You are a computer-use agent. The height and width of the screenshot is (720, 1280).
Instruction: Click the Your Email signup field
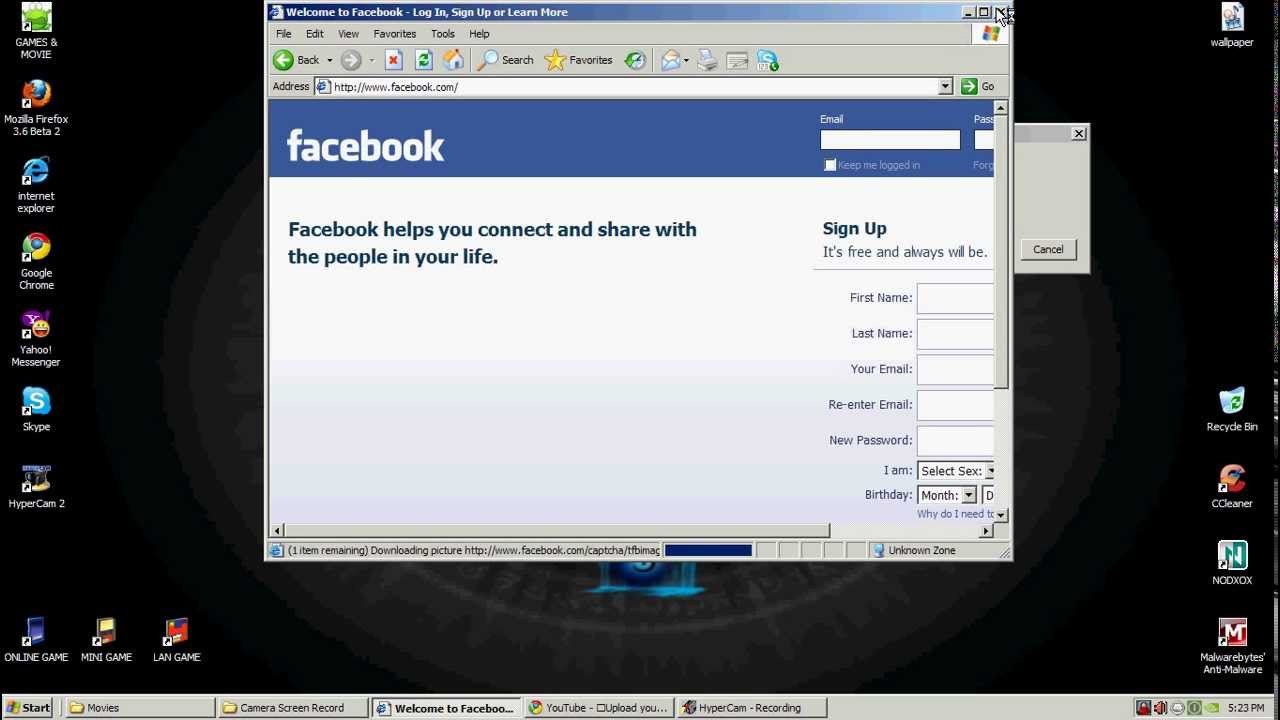[956, 370]
